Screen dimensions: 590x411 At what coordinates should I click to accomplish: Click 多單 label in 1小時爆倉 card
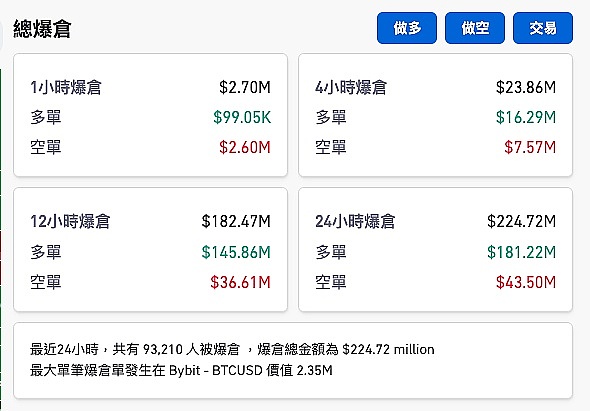[46, 117]
